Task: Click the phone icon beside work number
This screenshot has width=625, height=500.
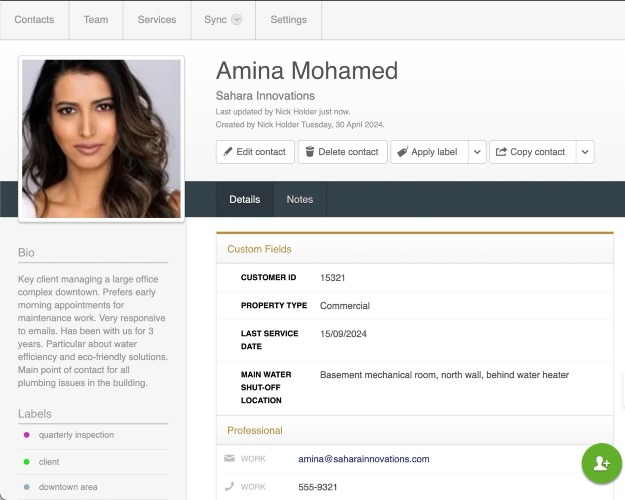Action: [x=229, y=486]
